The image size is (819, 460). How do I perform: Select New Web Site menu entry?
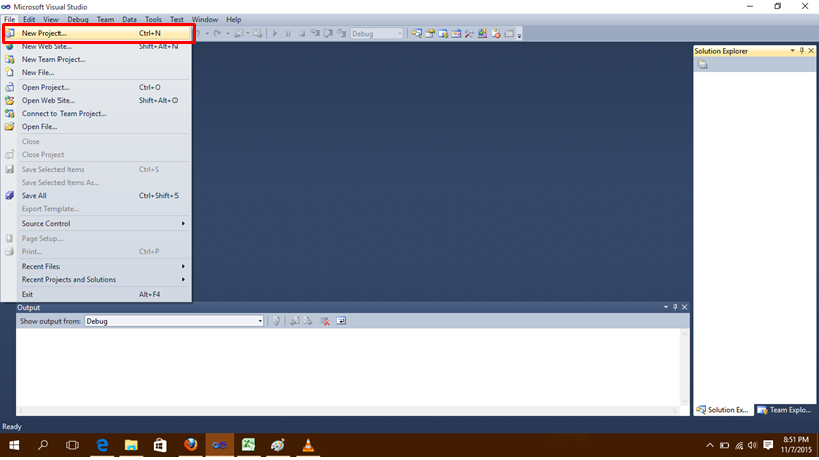point(97,46)
